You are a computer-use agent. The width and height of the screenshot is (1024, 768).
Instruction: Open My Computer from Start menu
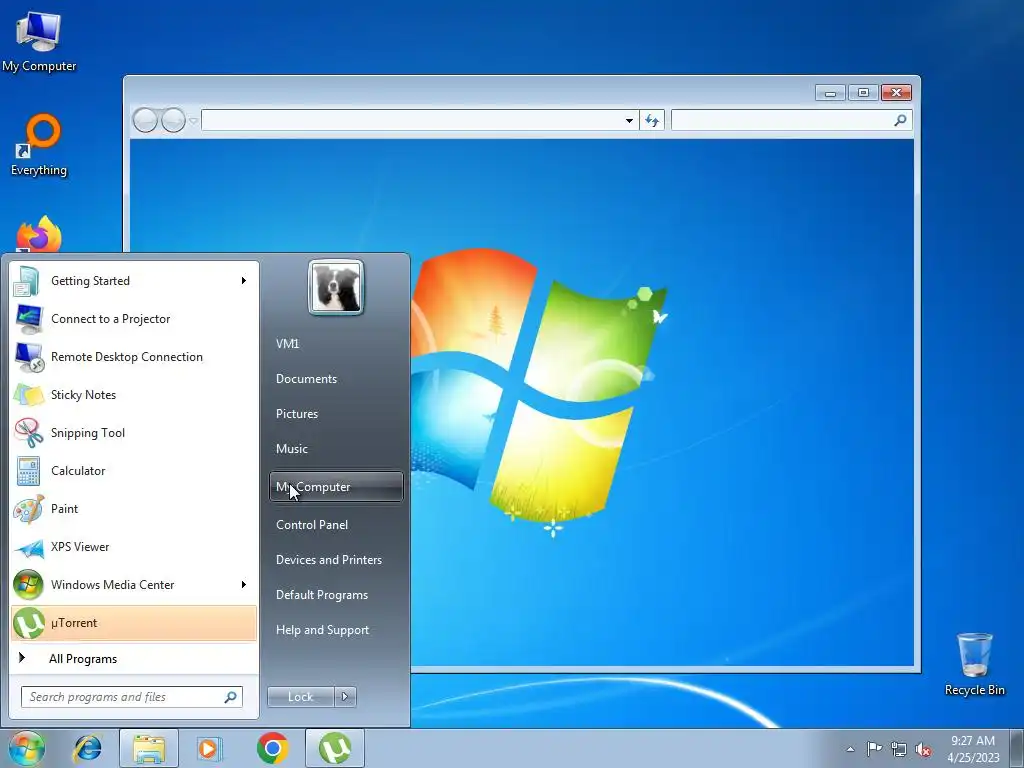(x=336, y=487)
